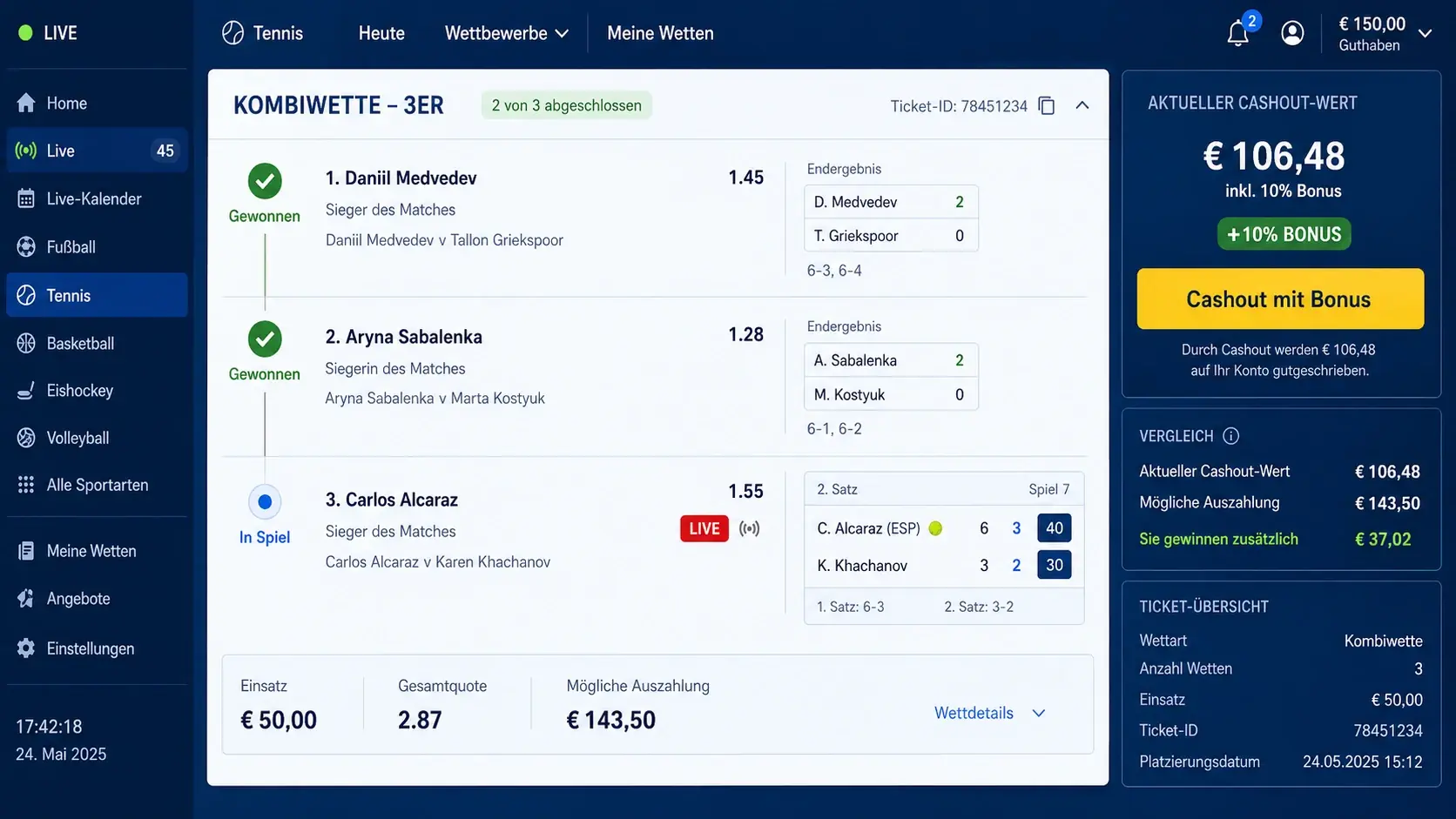Click the Eishockey stick icon
Image resolution: width=1456 pixels, height=819 pixels.
pyautogui.click(x=26, y=390)
